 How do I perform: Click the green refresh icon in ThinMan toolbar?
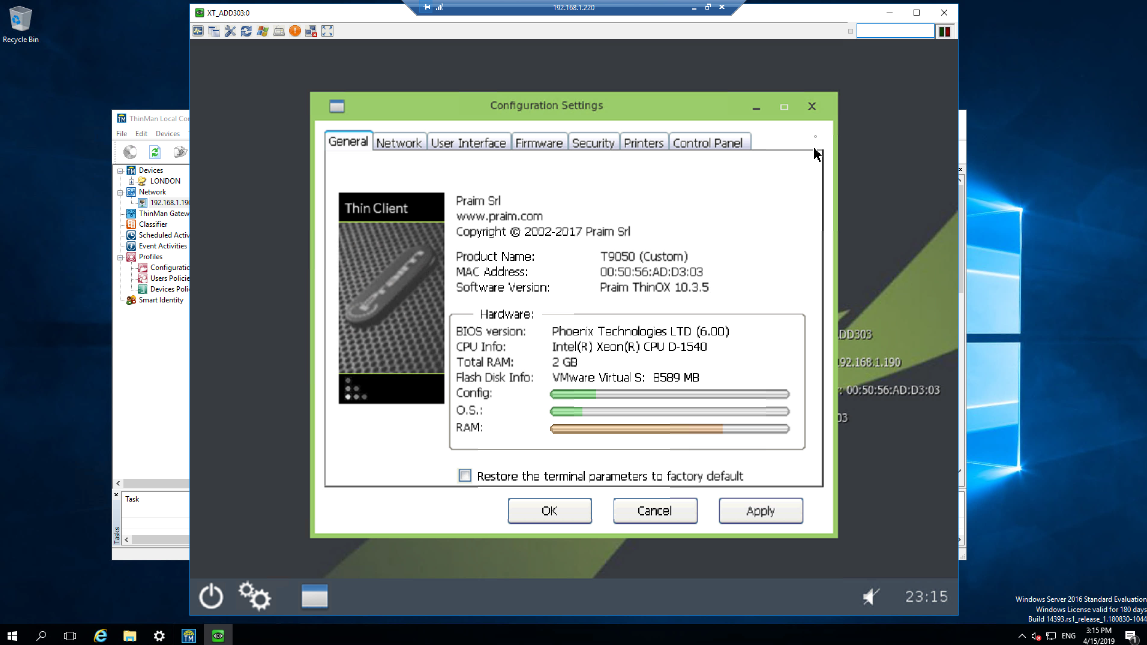pyautogui.click(x=154, y=151)
